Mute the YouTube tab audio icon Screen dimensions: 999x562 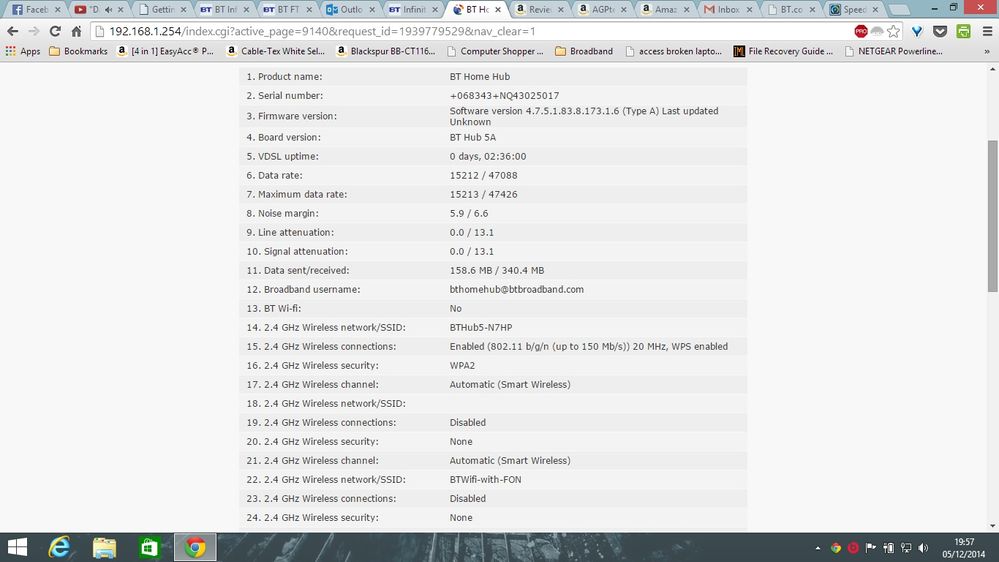pos(108,10)
